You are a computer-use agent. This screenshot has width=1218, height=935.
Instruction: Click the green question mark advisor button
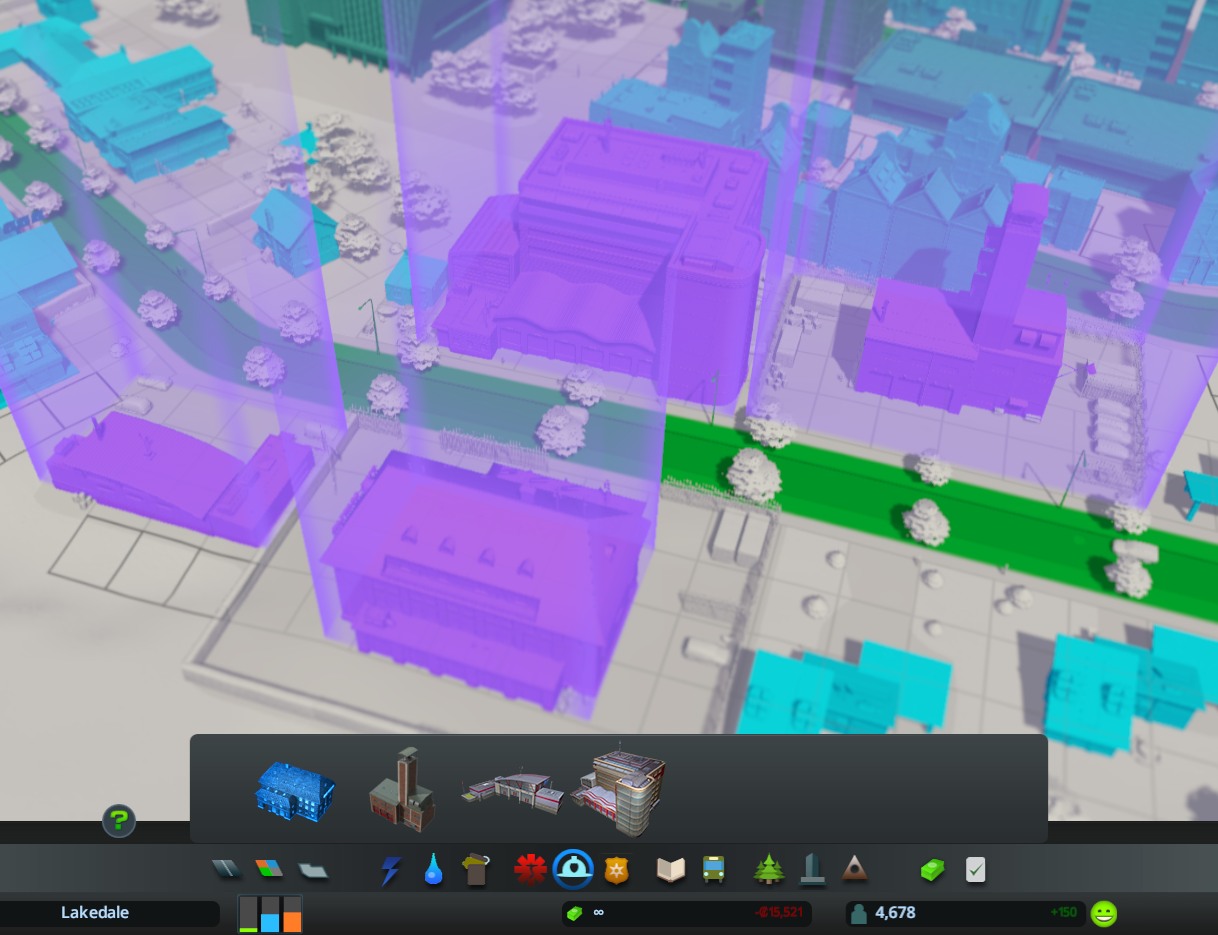tap(119, 821)
